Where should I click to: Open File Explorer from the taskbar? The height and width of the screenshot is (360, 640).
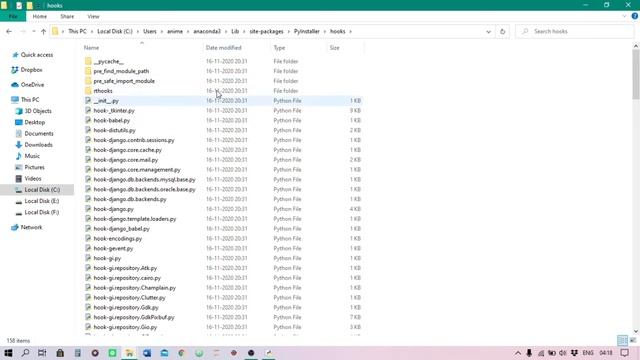(x=129, y=353)
